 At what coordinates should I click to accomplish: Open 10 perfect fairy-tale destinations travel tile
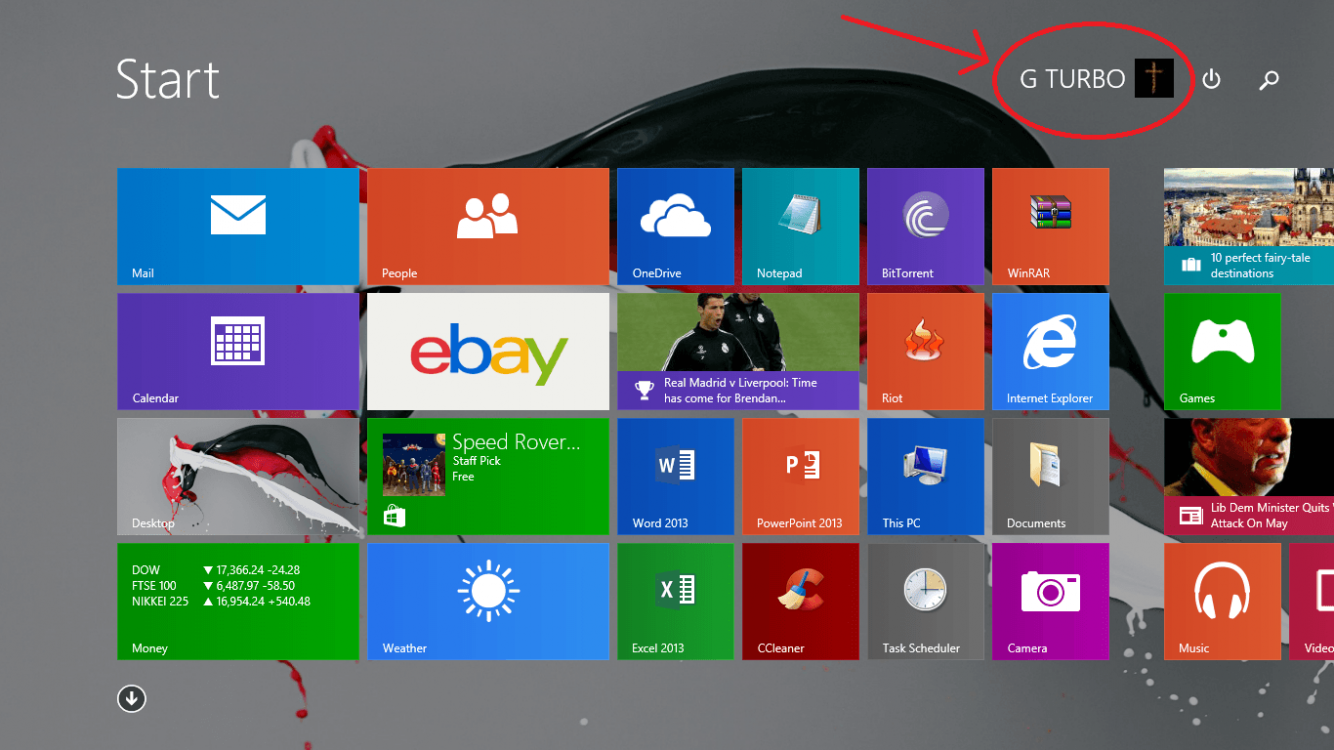click(1249, 227)
